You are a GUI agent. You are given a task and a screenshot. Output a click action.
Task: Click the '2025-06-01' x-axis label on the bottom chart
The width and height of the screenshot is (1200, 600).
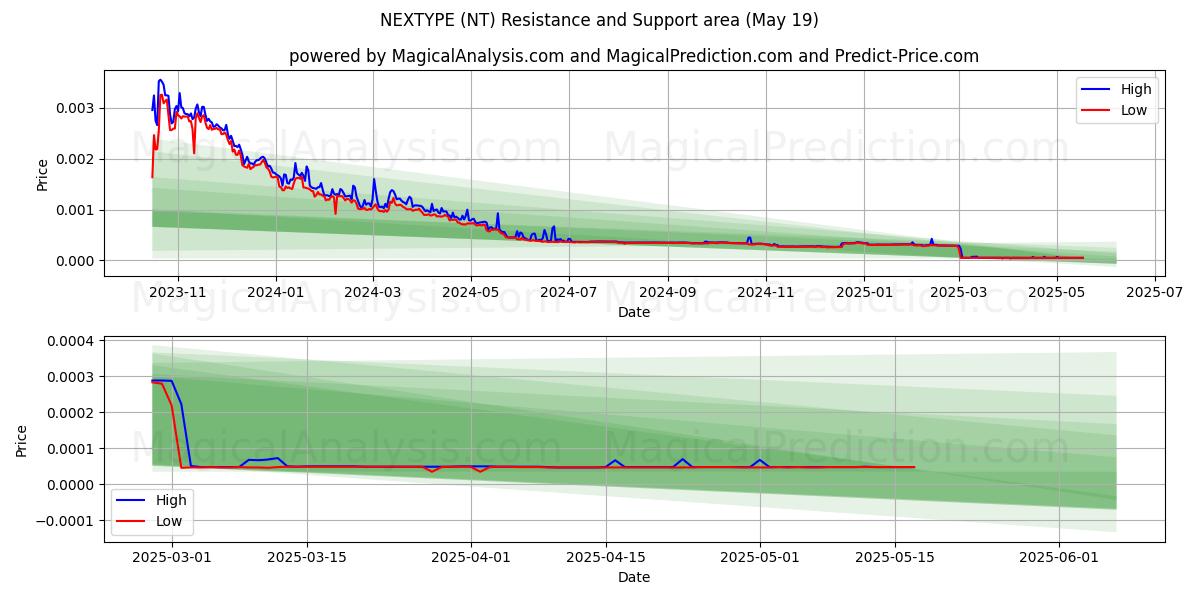(1059, 558)
